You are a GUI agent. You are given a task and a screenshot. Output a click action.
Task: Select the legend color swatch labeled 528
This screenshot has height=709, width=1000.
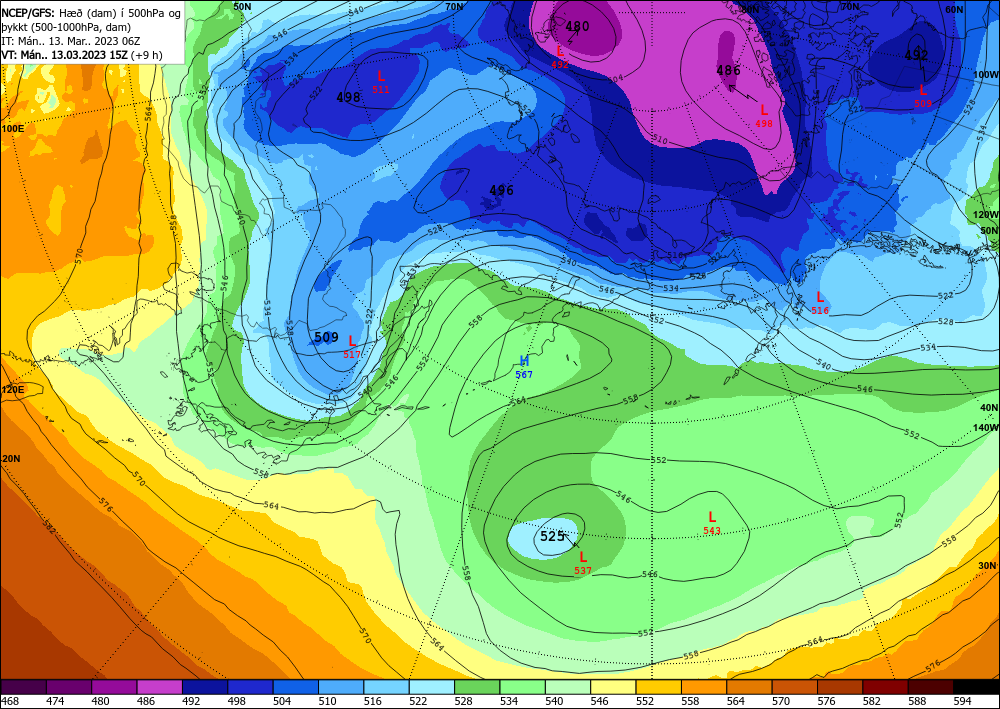[x=478, y=687]
